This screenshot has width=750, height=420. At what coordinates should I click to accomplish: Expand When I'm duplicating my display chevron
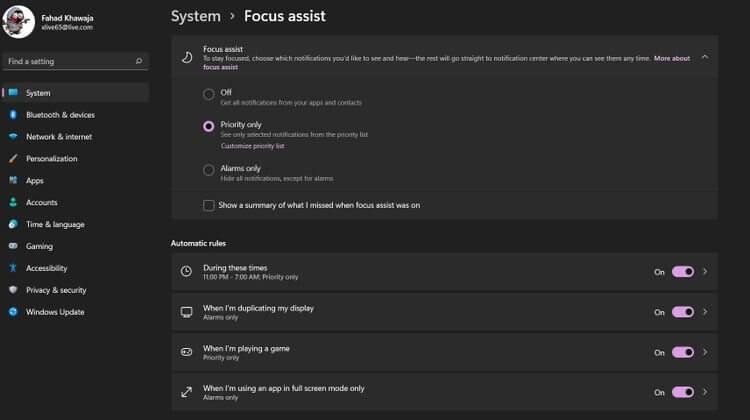(705, 312)
